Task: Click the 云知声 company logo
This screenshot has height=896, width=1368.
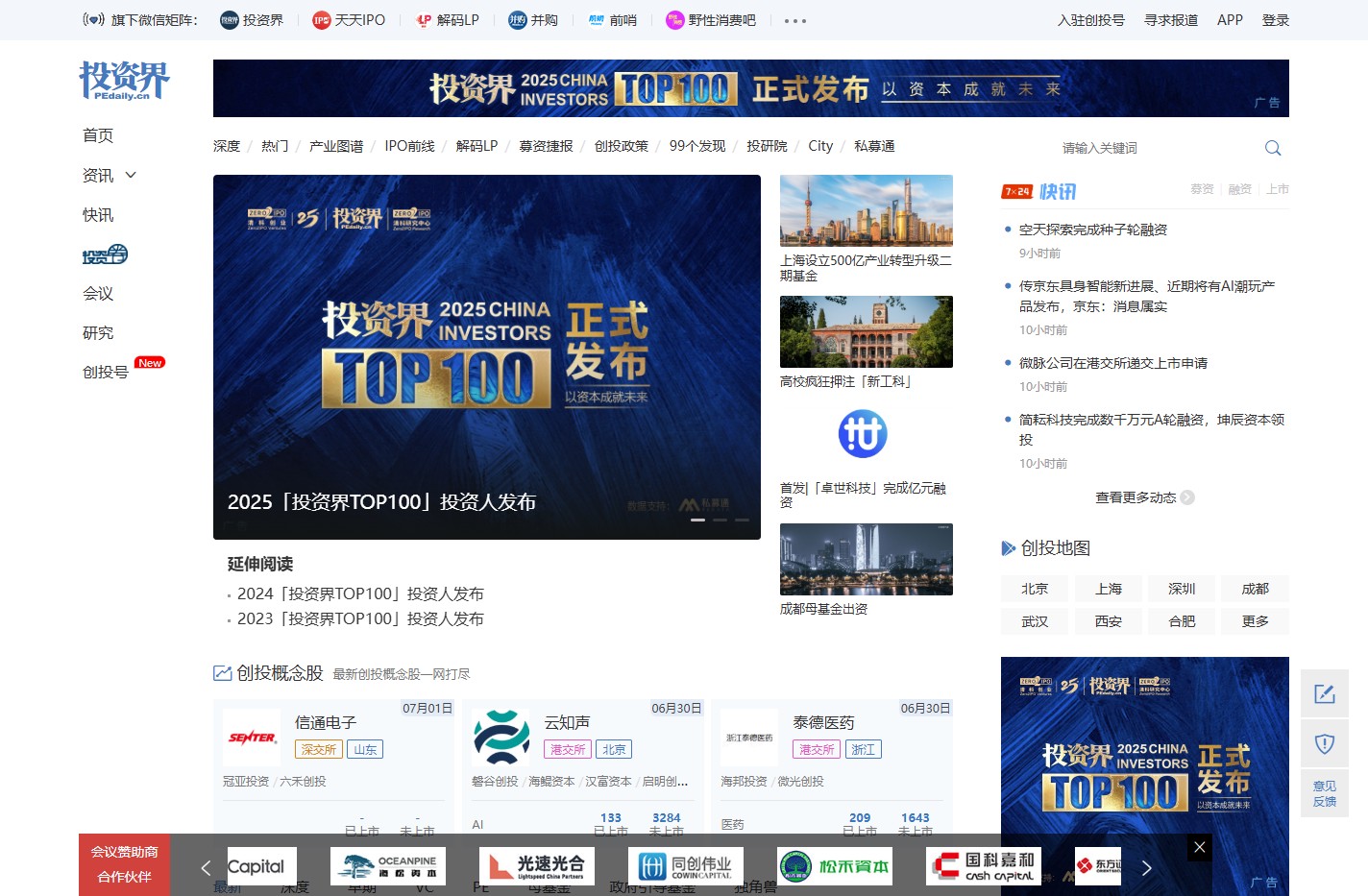Action: tap(501, 738)
